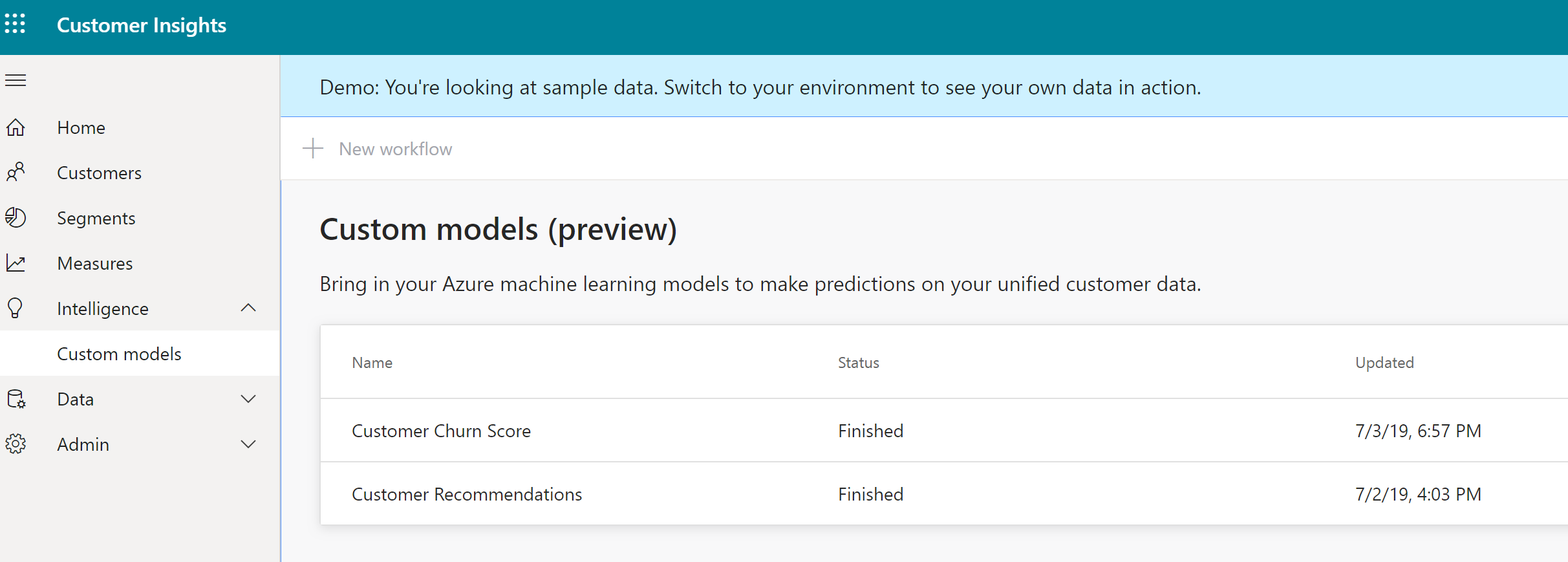
Task: Click the Segments pie chart icon
Action: (x=16, y=217)
